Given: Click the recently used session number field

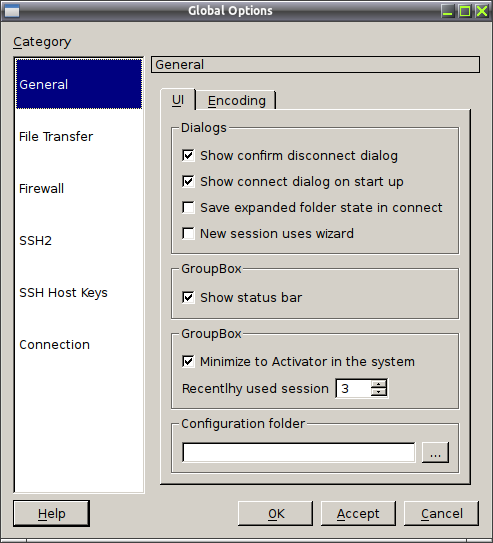Looking at the screenshot, I should 353,388.
